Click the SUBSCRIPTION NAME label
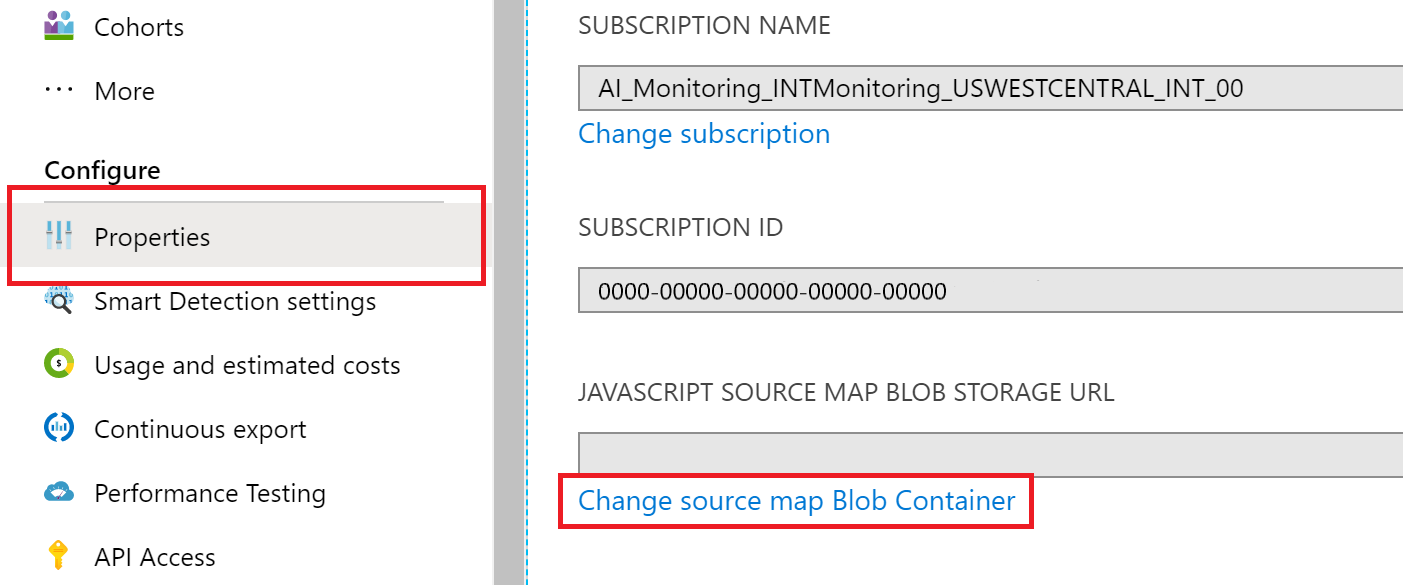This screenshot has width=1403, height=585. point(704,25)
